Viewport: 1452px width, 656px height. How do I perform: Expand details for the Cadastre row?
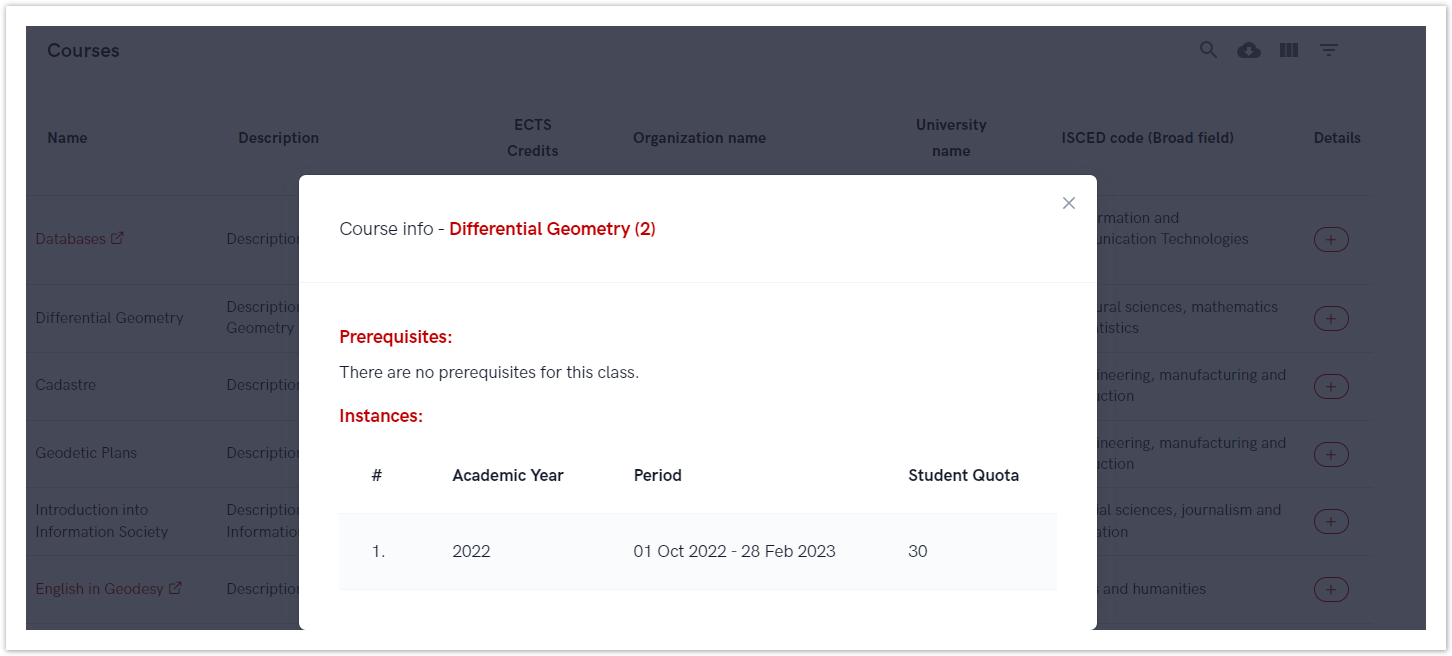[1330, 387]
